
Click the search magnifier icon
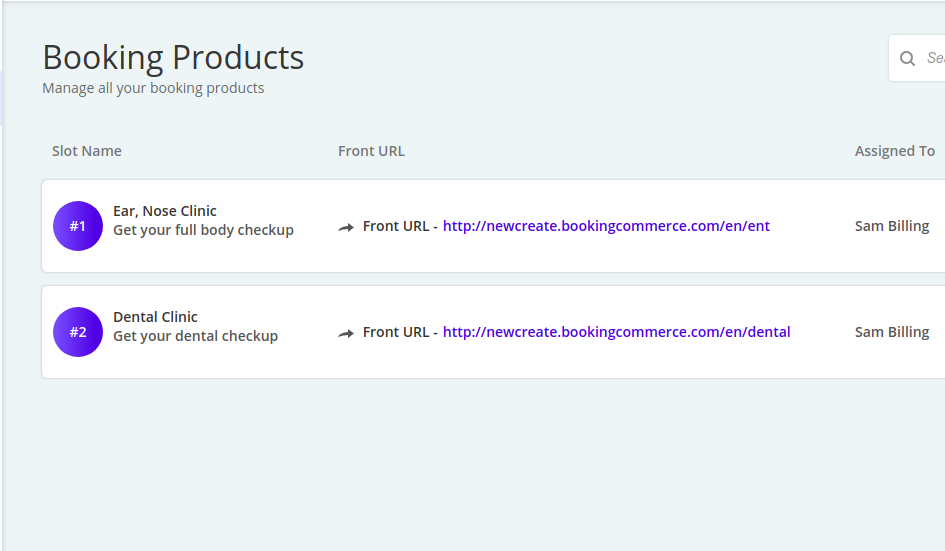tap(908, 58)
